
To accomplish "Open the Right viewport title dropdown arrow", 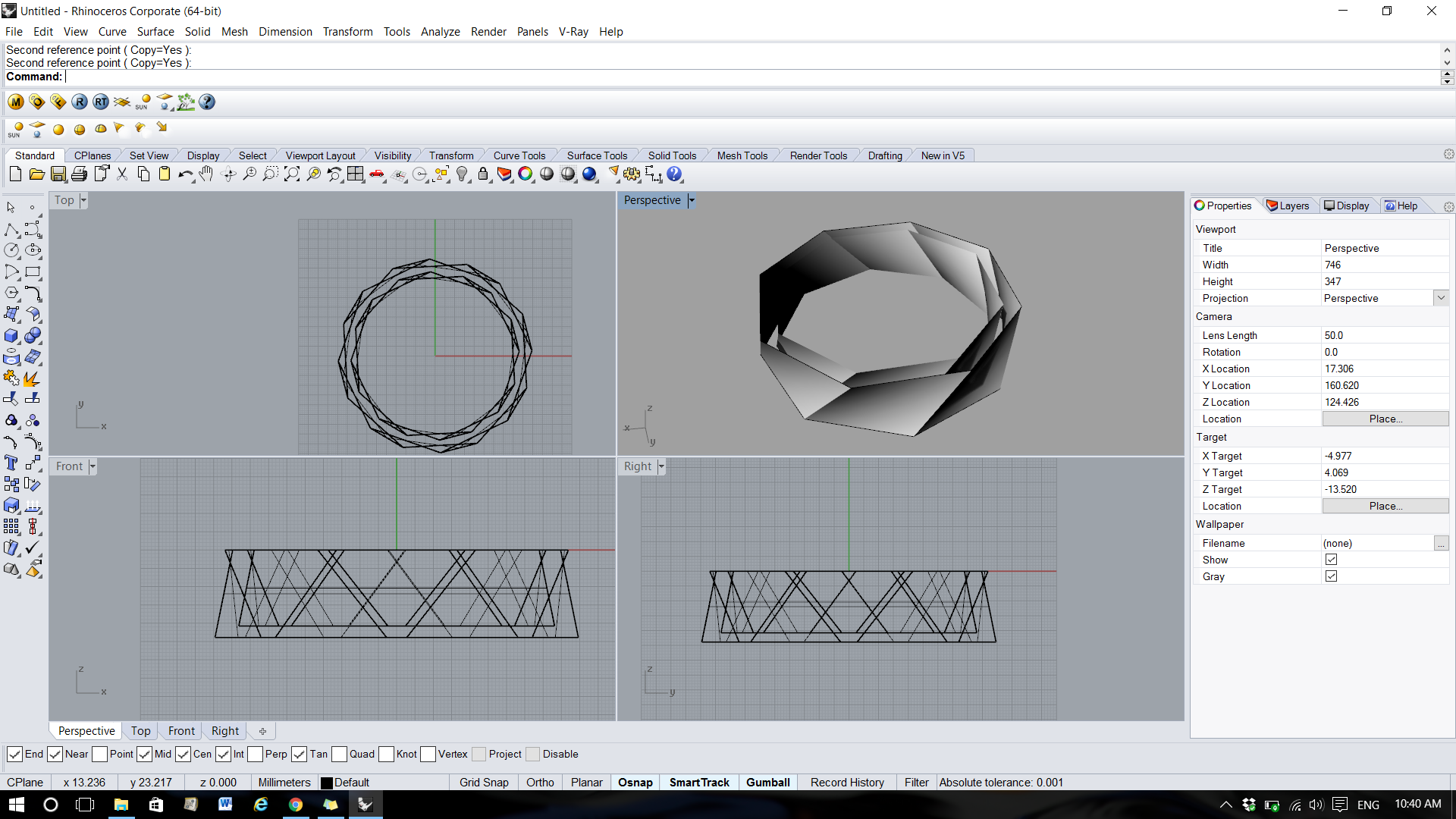I will coord(661,466).
